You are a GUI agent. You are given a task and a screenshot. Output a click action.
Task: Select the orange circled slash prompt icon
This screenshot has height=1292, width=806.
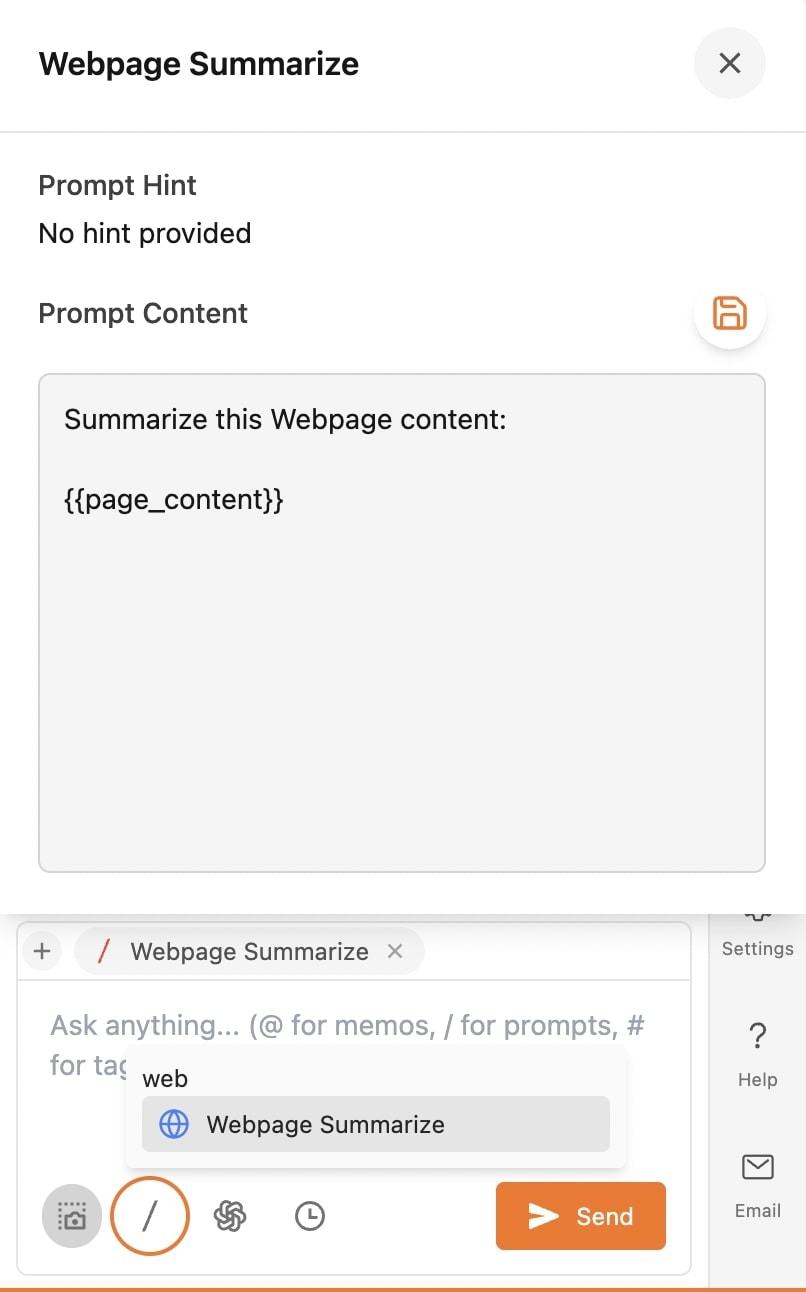coord(149,1216)
